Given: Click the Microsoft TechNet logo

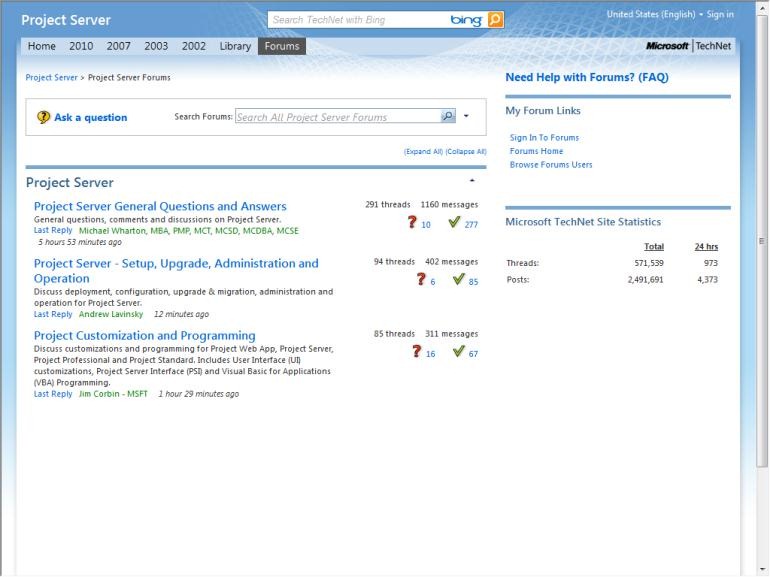Looking at the screenshot, I should tap(688, 46).
